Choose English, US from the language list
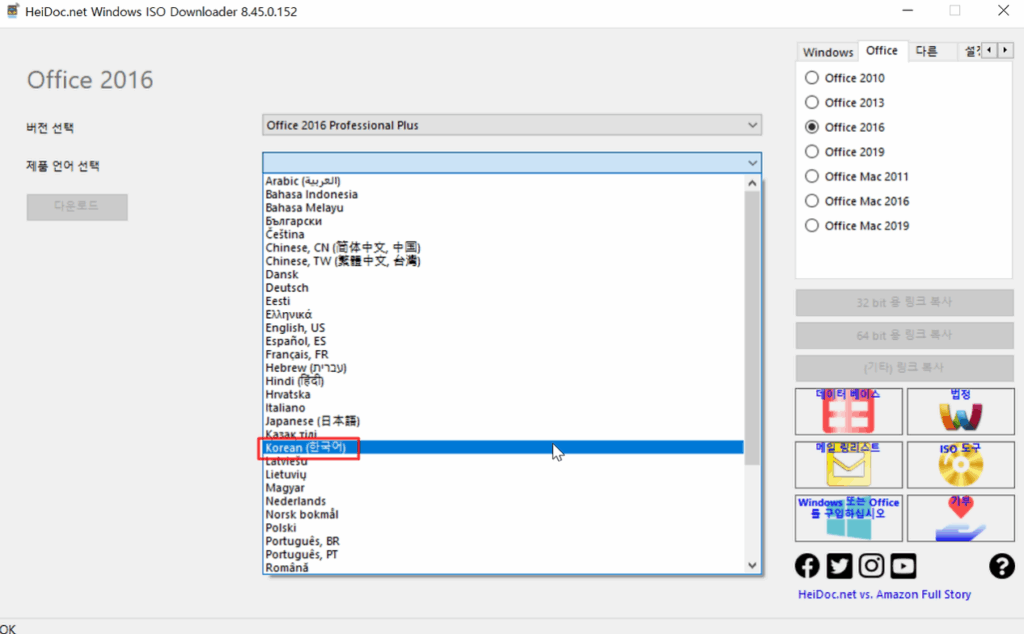This screenshot has width=1024, height=634. (x=504, y=328)
